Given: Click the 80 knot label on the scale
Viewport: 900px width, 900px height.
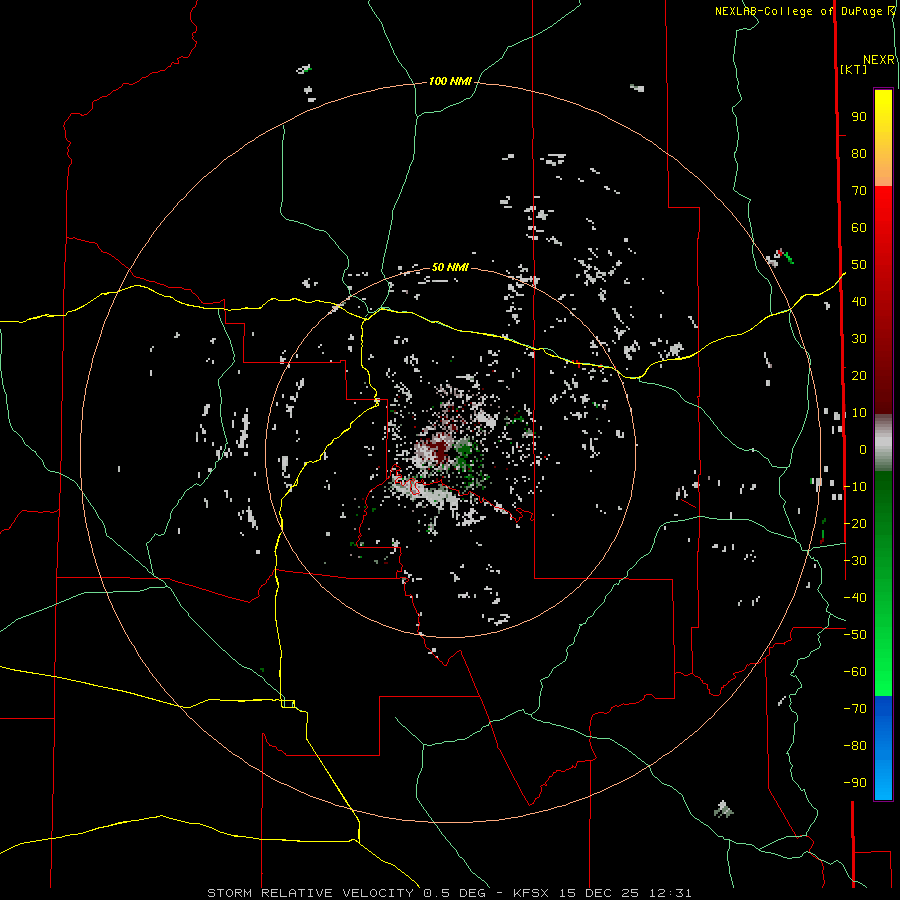Looking at the screenshot, I should (x=859, y=154).
